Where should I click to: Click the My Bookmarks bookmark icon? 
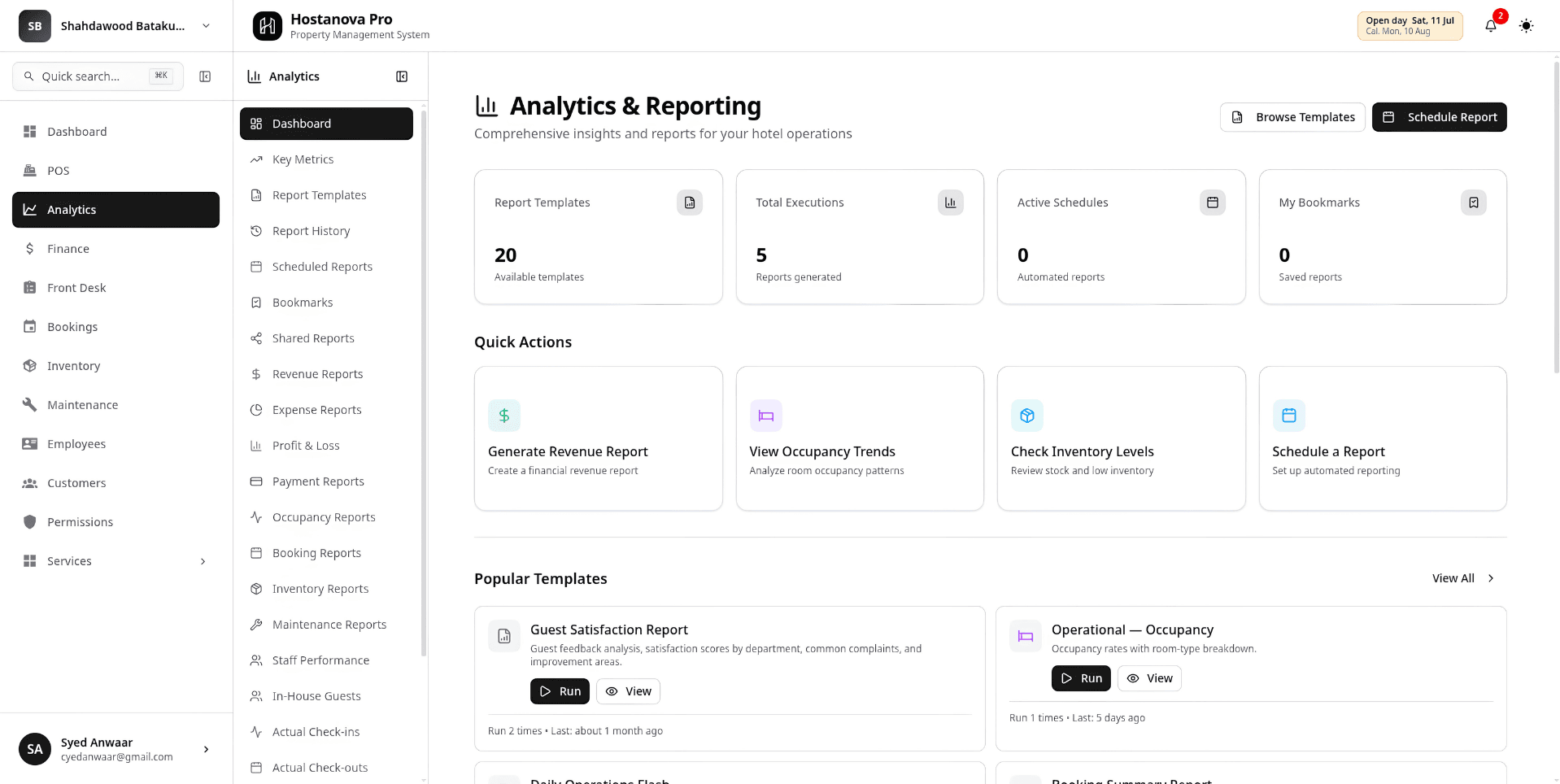click(1474, 203)
